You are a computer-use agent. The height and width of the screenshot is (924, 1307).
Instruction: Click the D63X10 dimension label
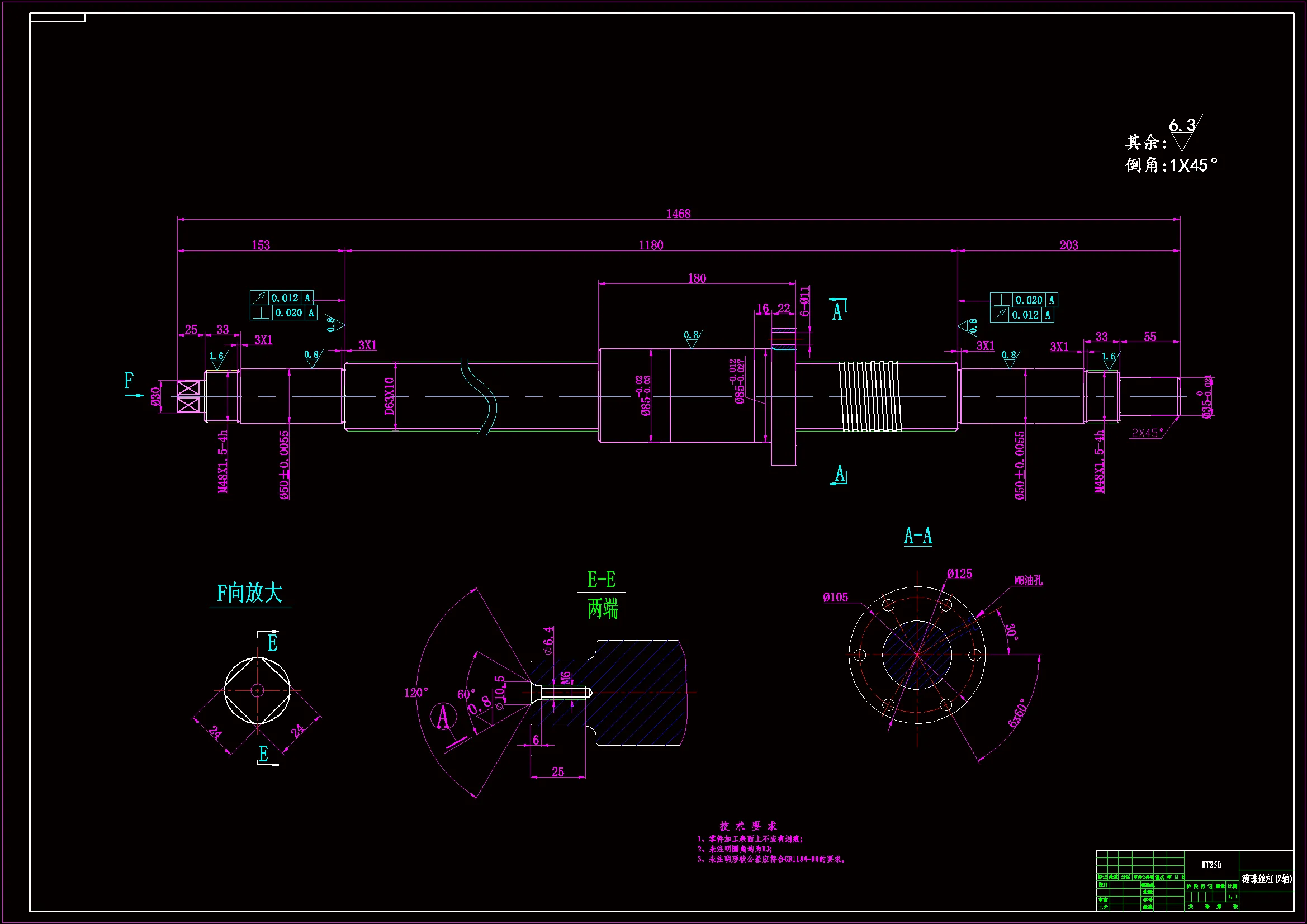[390, 396]
